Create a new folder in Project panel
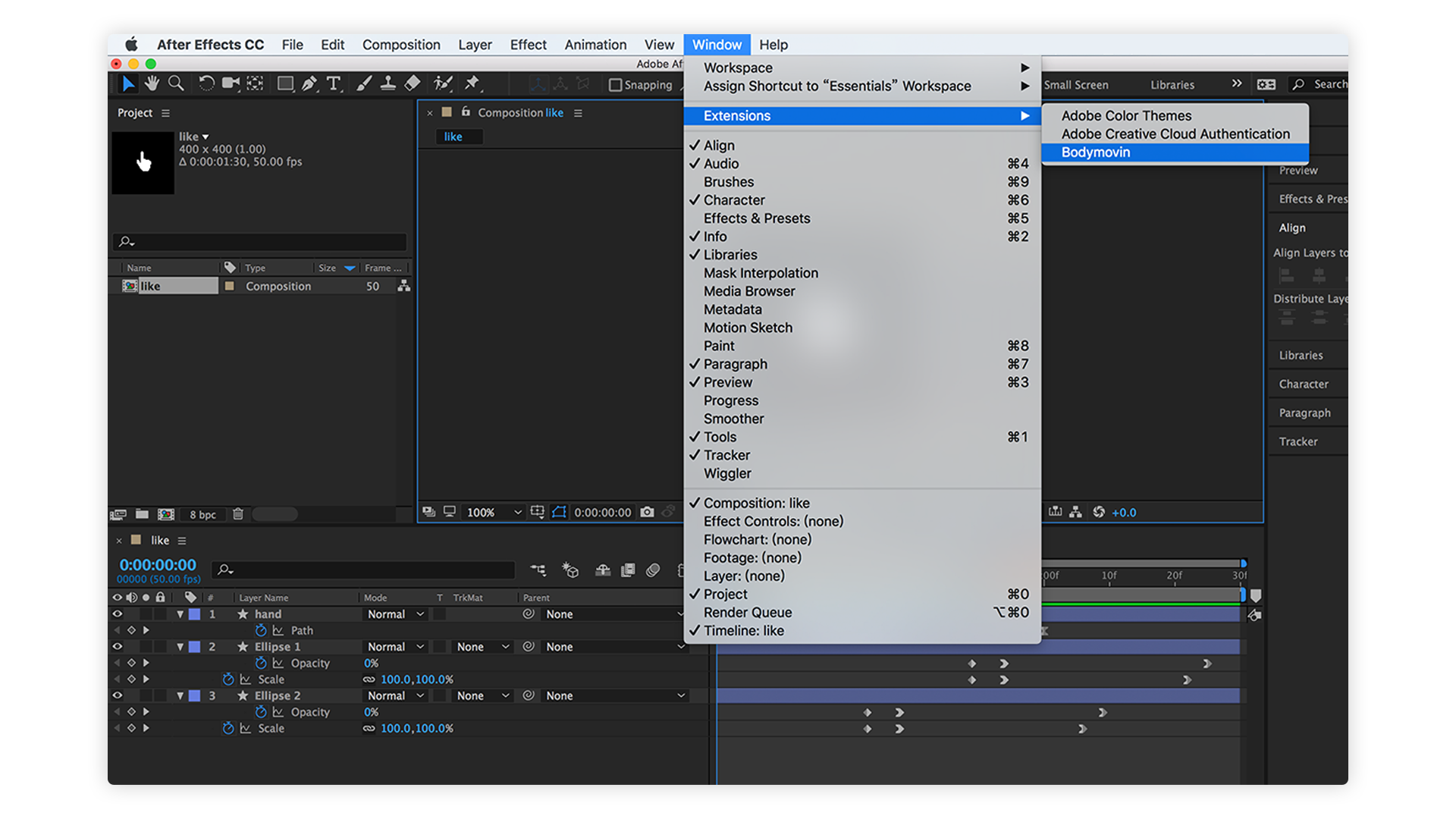The width and height of the screenshot is (1456, 819). pyautogui.click(x=142, y=514)
